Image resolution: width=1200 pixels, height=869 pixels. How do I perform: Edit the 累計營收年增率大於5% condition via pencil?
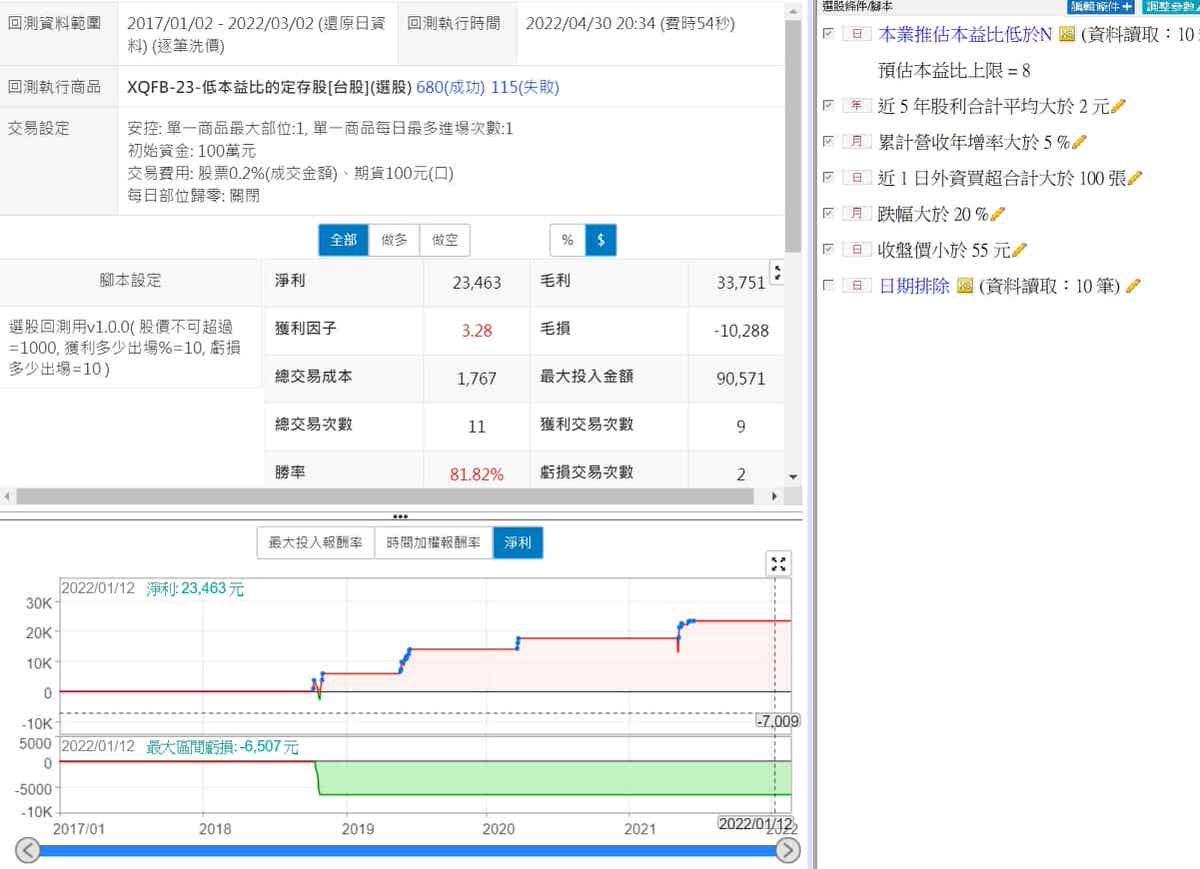(x=1079, y=142)
